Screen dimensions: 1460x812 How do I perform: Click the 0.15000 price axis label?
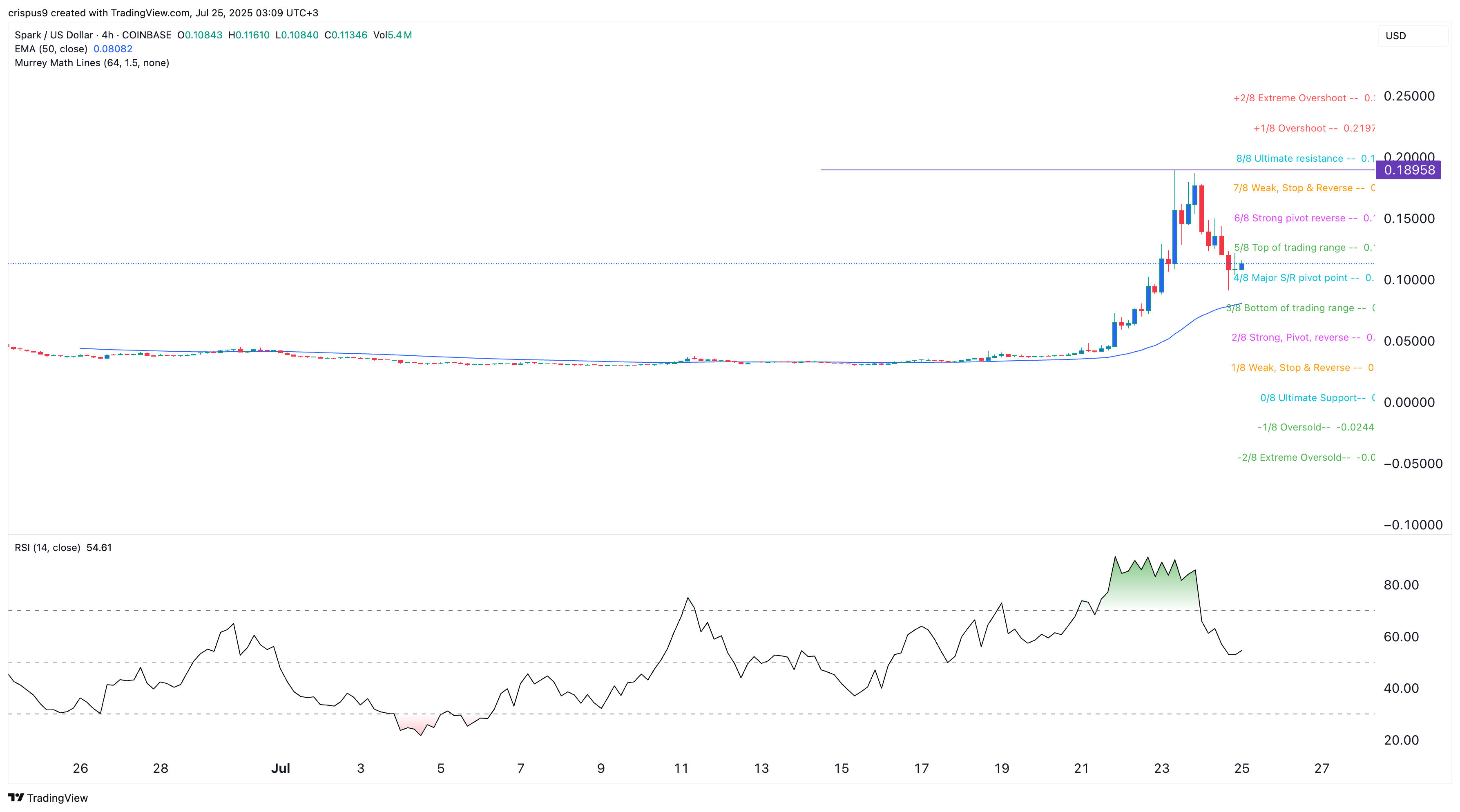1409,218
